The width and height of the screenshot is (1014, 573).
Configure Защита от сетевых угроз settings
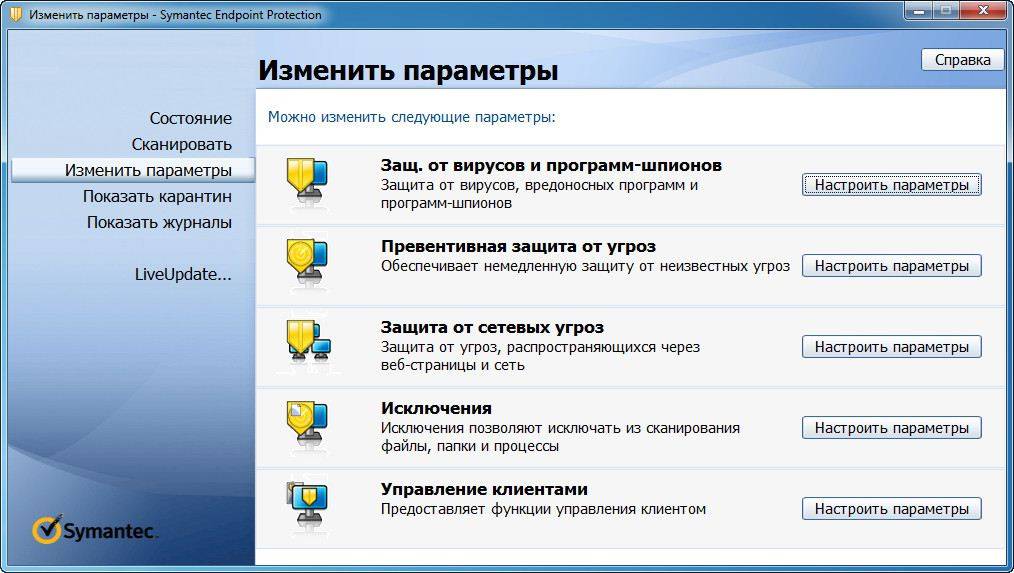click(x=892, y=347)
